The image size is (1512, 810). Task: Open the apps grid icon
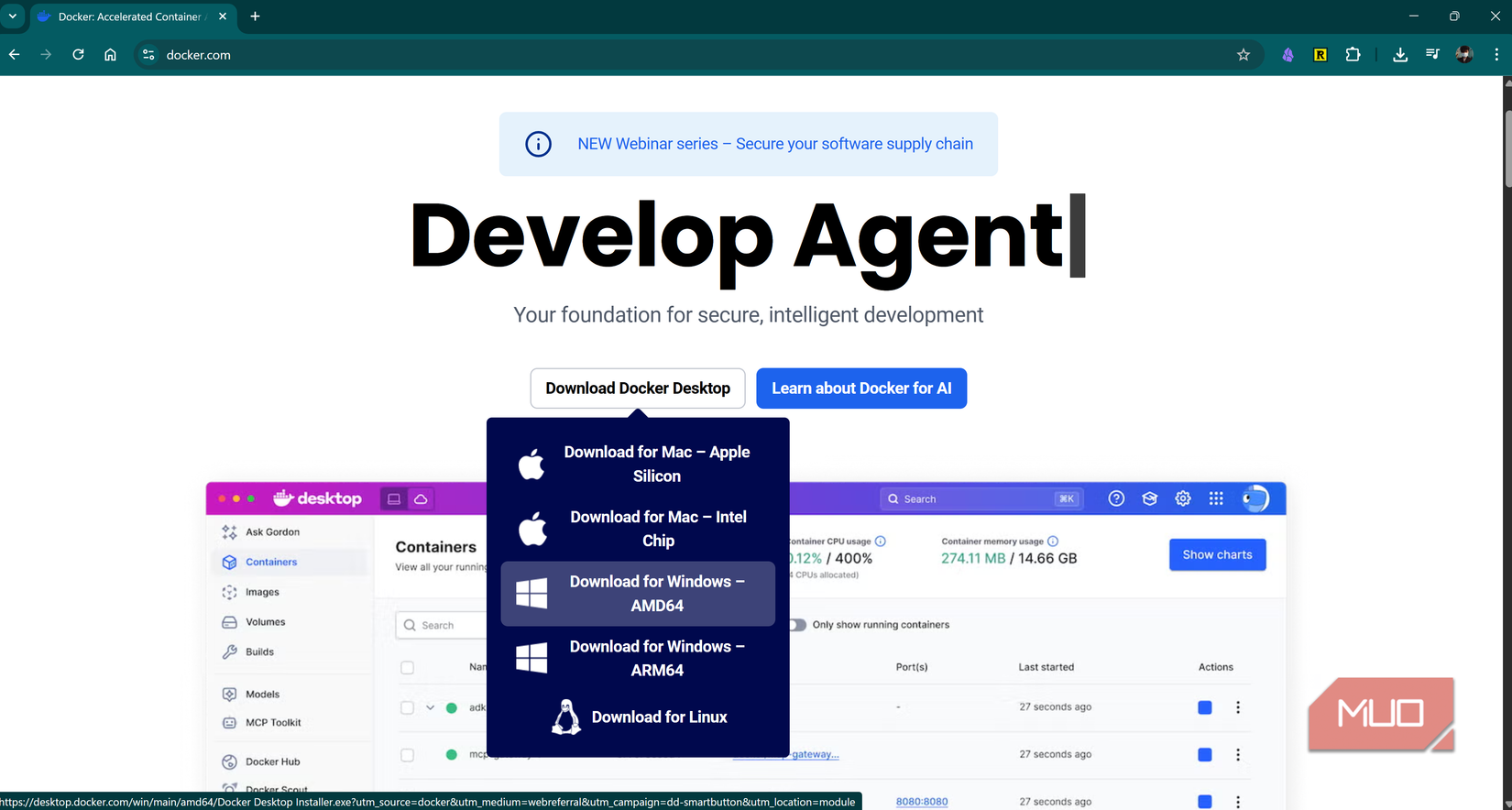(1216, 498)
